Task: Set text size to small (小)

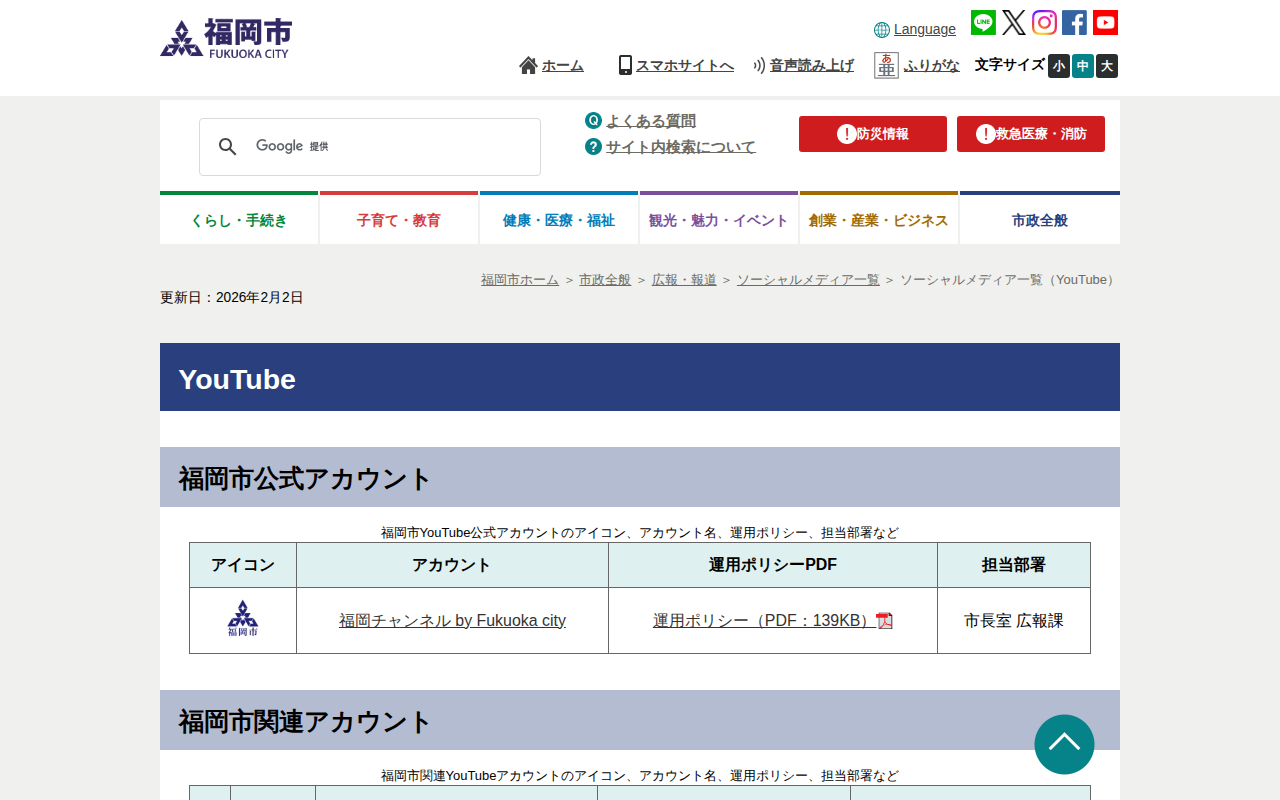Action: 1059,66
